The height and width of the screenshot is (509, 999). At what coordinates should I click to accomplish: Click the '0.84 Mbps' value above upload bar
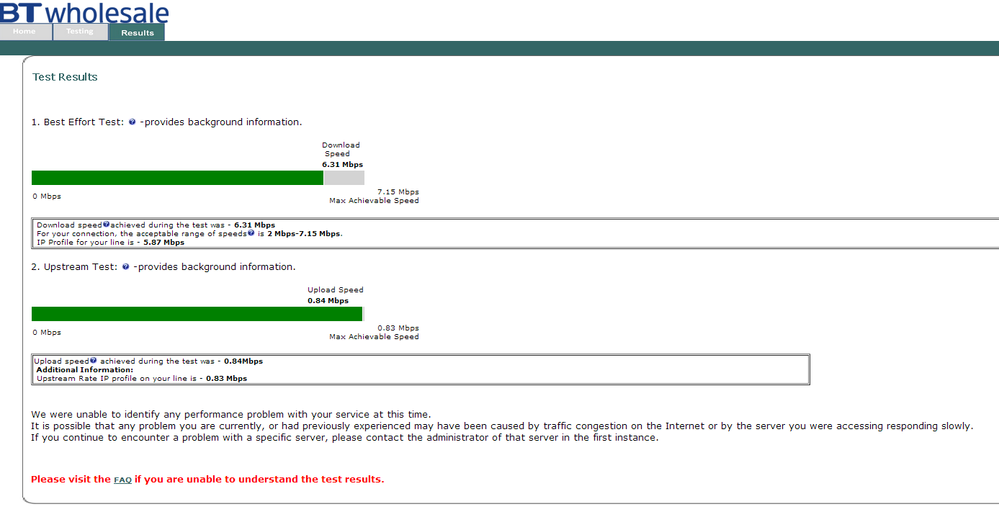tap(328, 301)
